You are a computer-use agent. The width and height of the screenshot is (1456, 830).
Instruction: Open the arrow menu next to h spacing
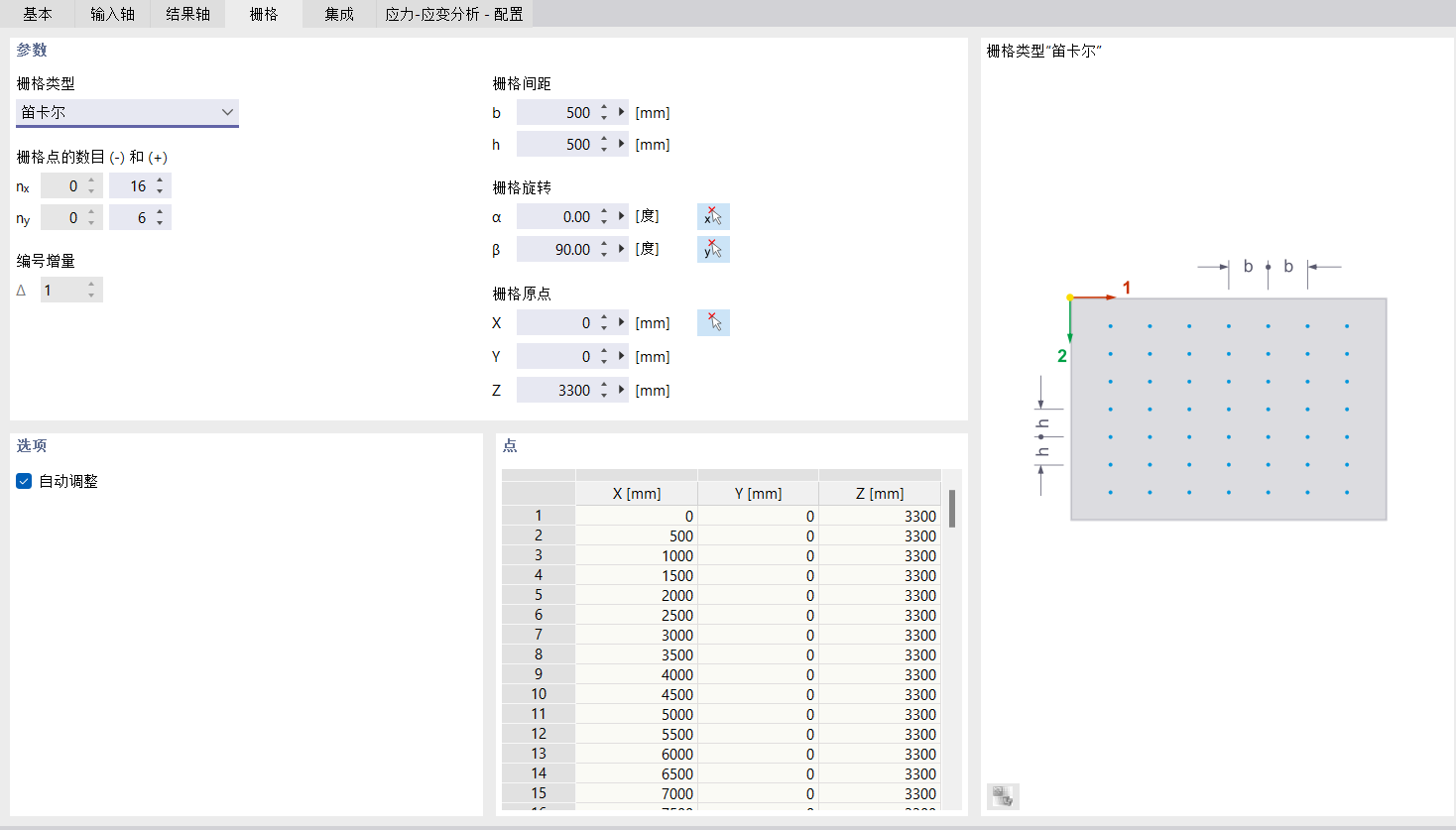[622, 144]
